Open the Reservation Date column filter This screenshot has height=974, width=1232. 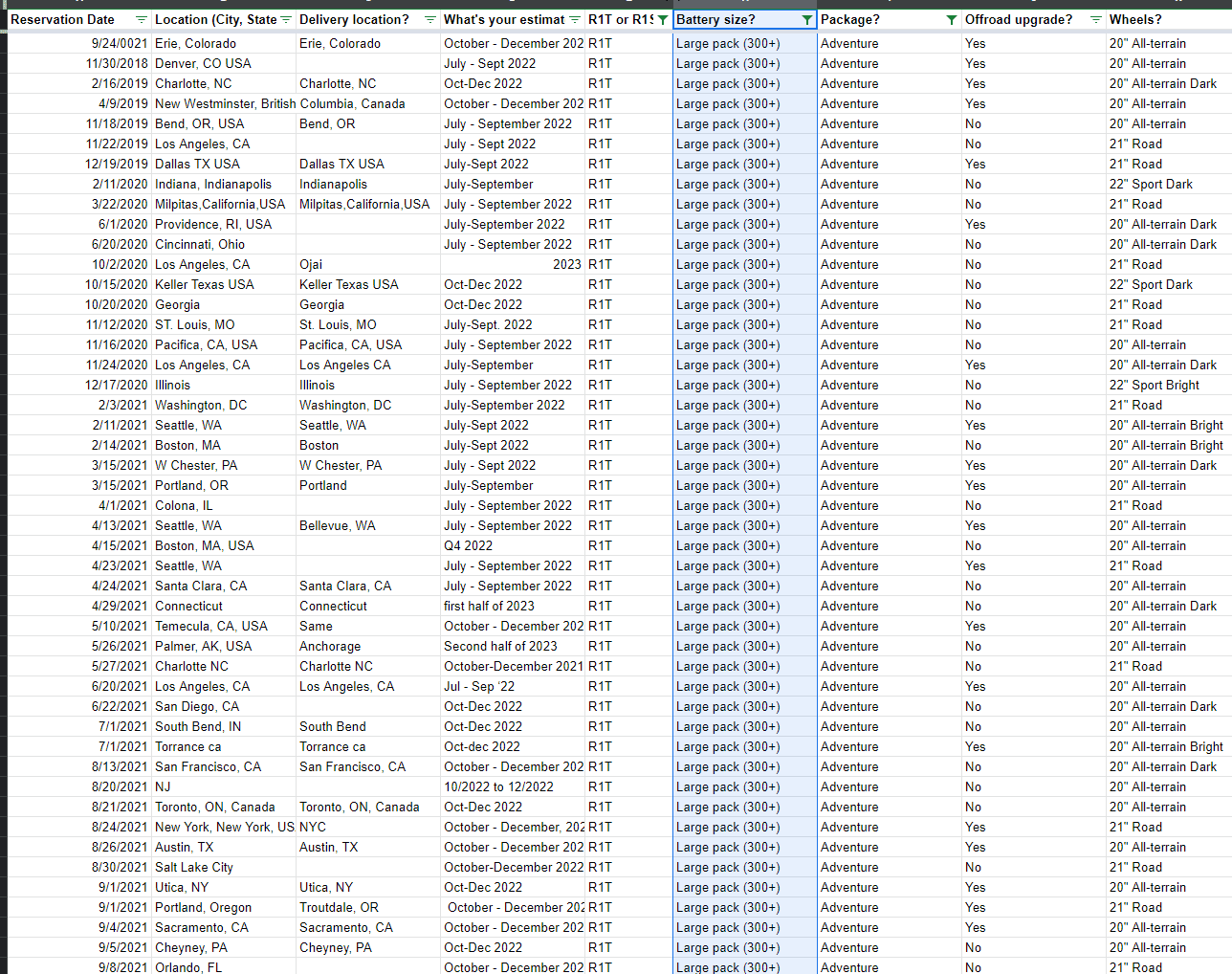coord(142,20)
